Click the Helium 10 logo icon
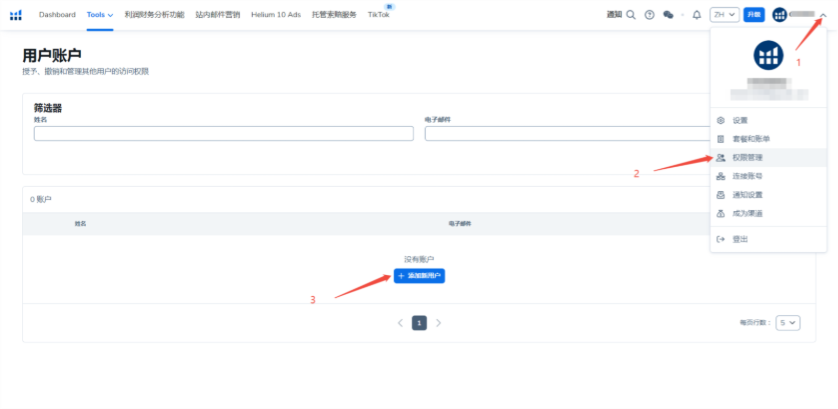Screen dimensions: 838x409 click(15, 15)
